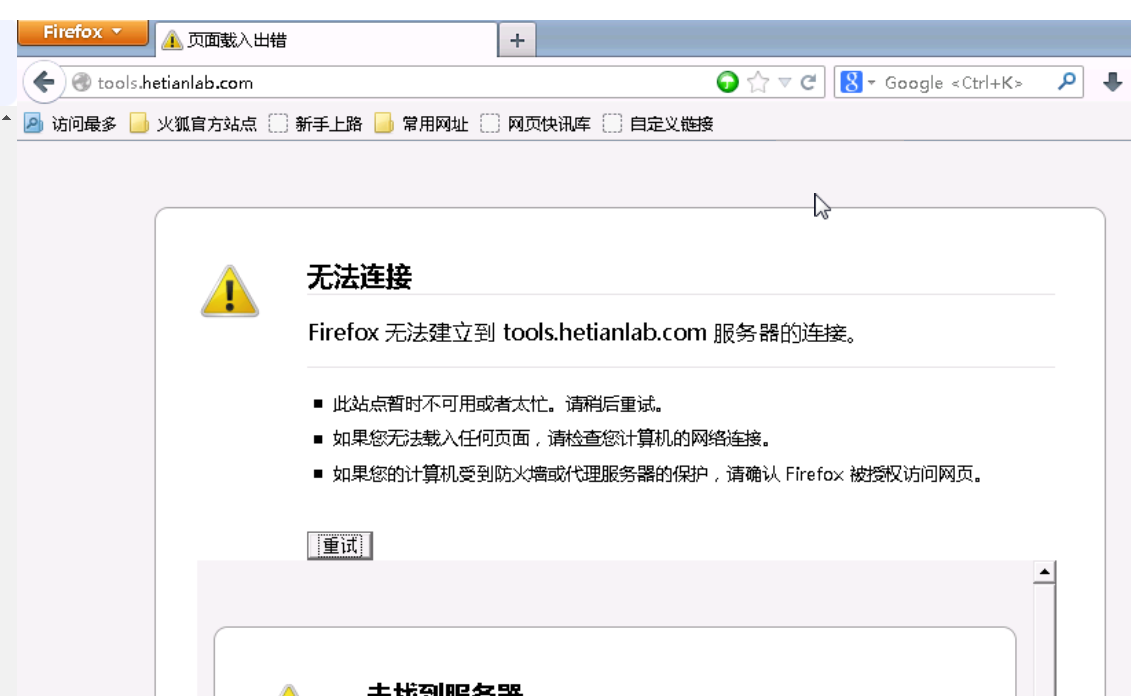The image size is (1131, 696).
Task: Open the URL history dropdown arrow
Action: 785,82
